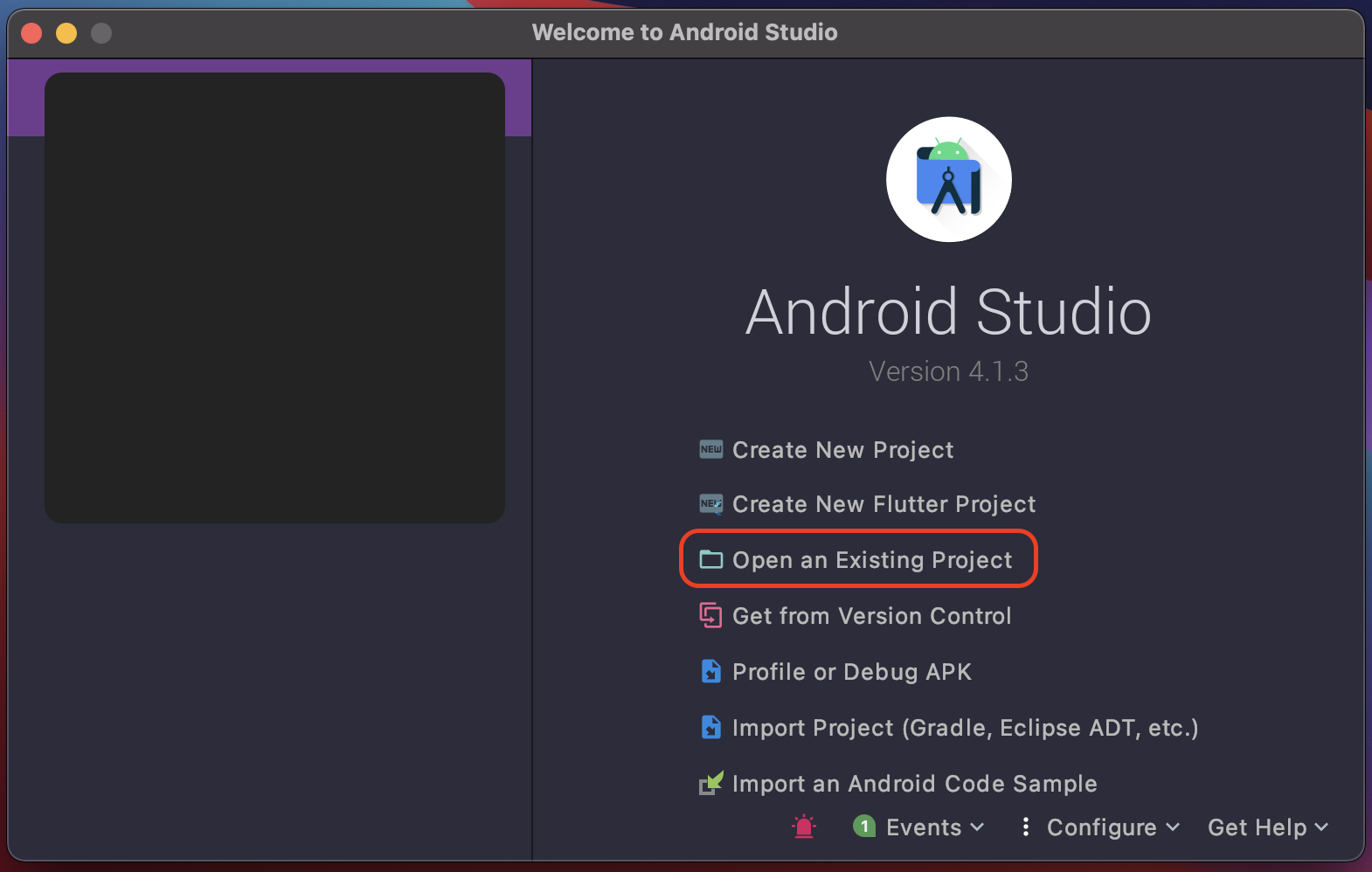Image resolution: width=1372 pixels, height=872 pixels.
Task: Close the Welcome window with red button
Action: (x=31, y=33)
